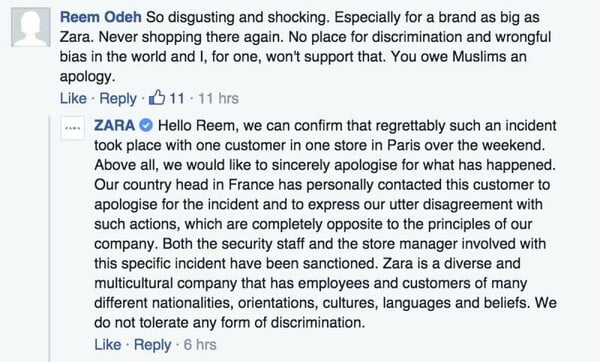Click 'discrimination.' ending ZARA's reply

(x=318, y=323)
